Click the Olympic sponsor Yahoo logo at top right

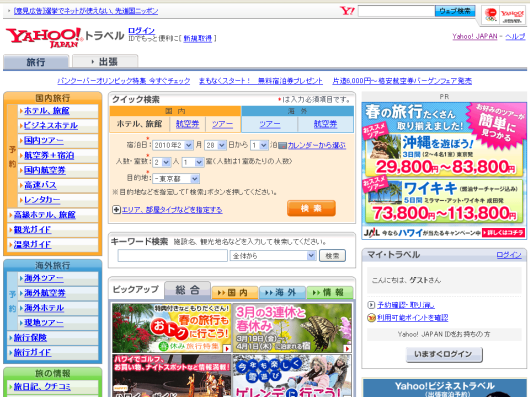(x=504, y=15)
